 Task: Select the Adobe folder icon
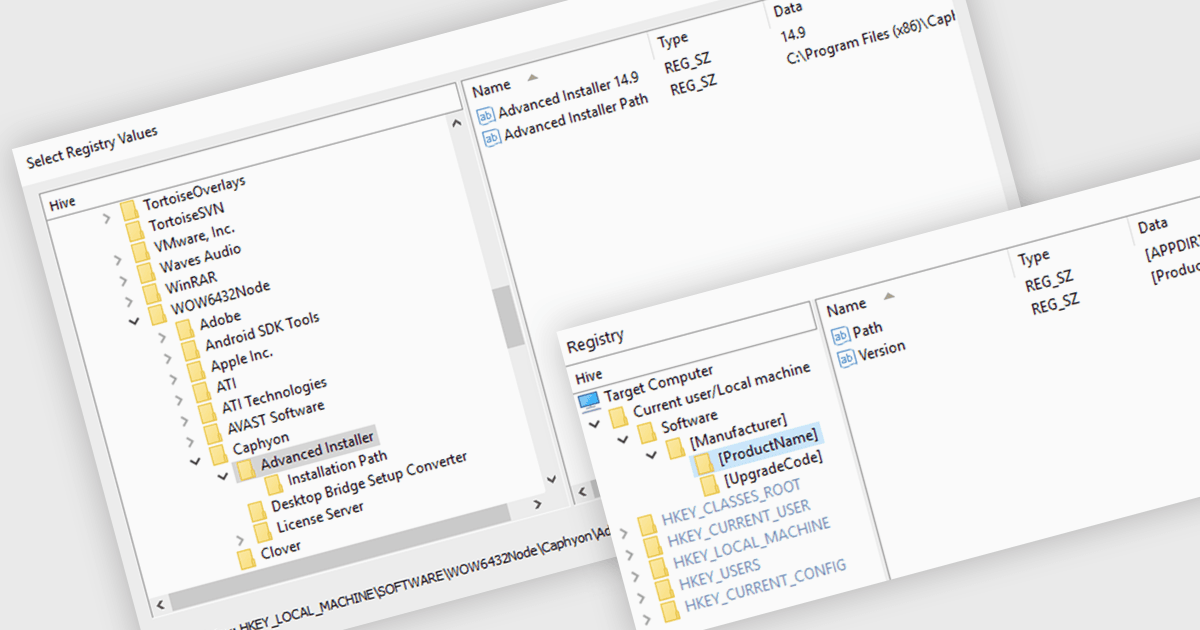pos(183,329)
